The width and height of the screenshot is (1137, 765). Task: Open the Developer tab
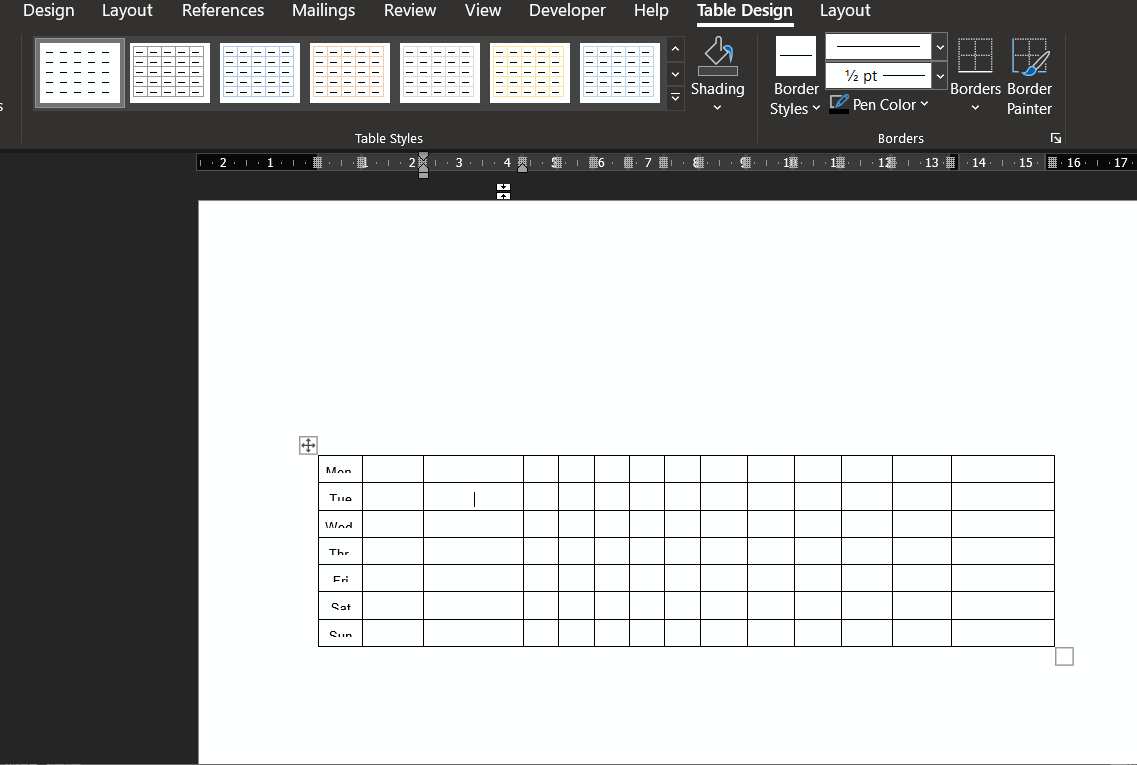pyautogui.click(x=567, y=11)
